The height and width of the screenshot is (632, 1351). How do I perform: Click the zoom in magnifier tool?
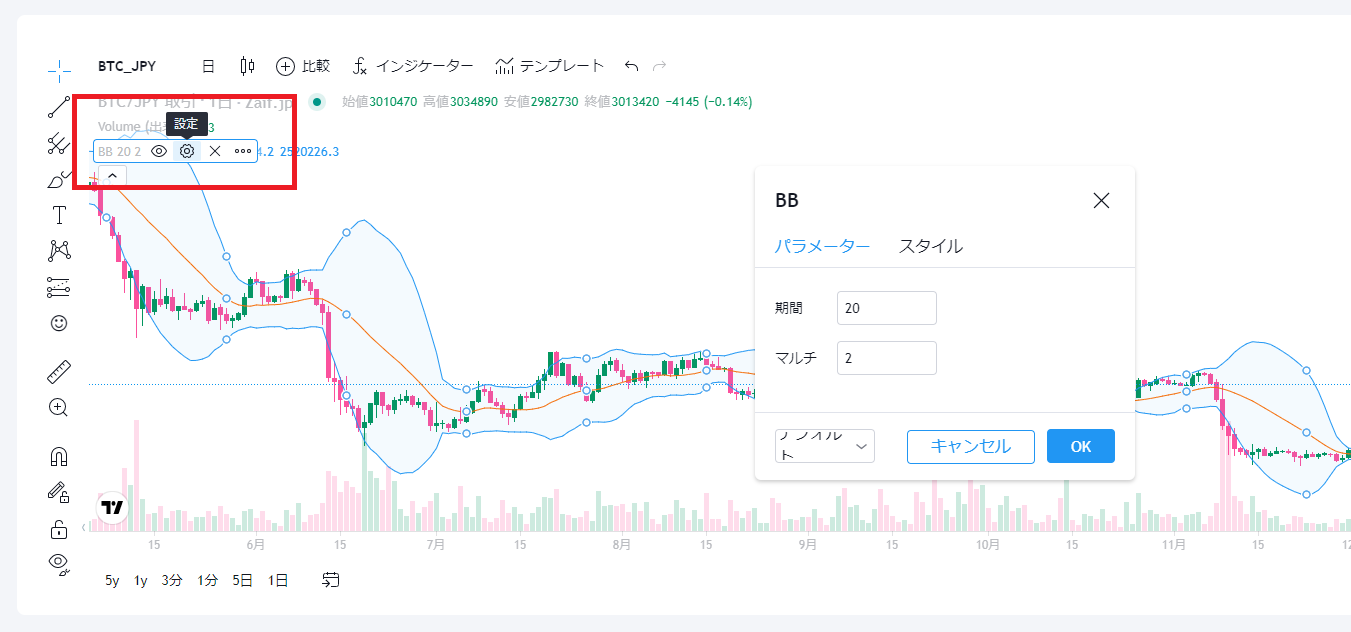point(59,408)
